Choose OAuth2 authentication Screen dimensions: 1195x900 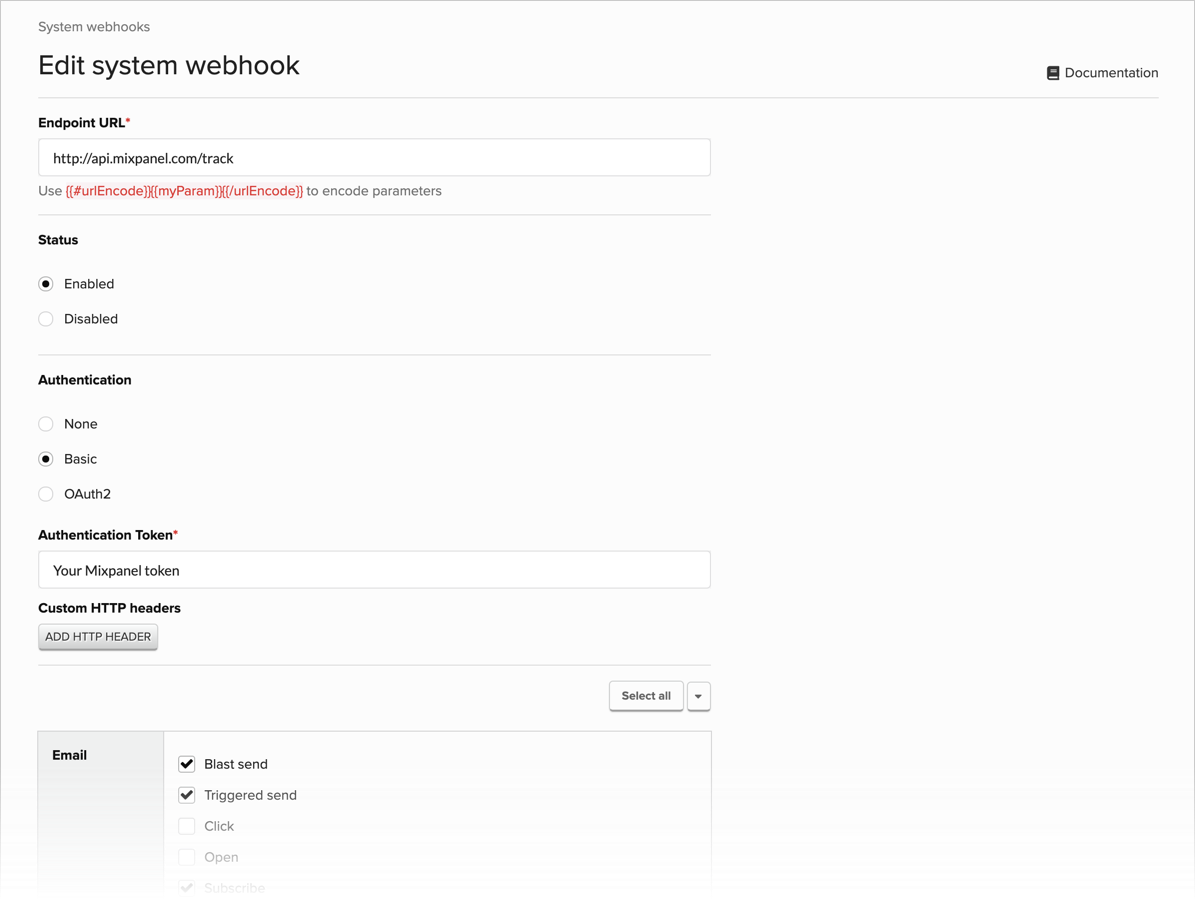pyautogui.click(x=45, y=493)
